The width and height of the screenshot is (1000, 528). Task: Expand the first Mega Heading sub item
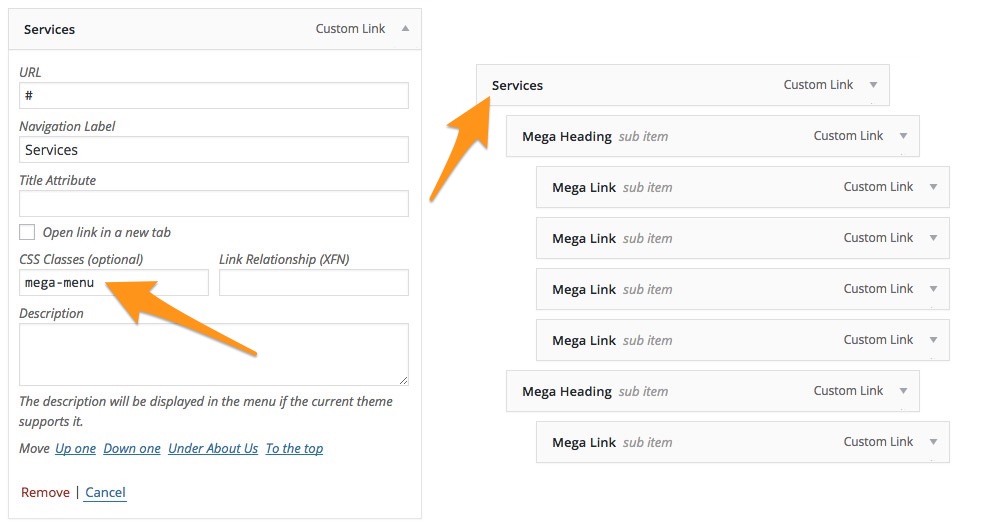(x=903, y=136)
